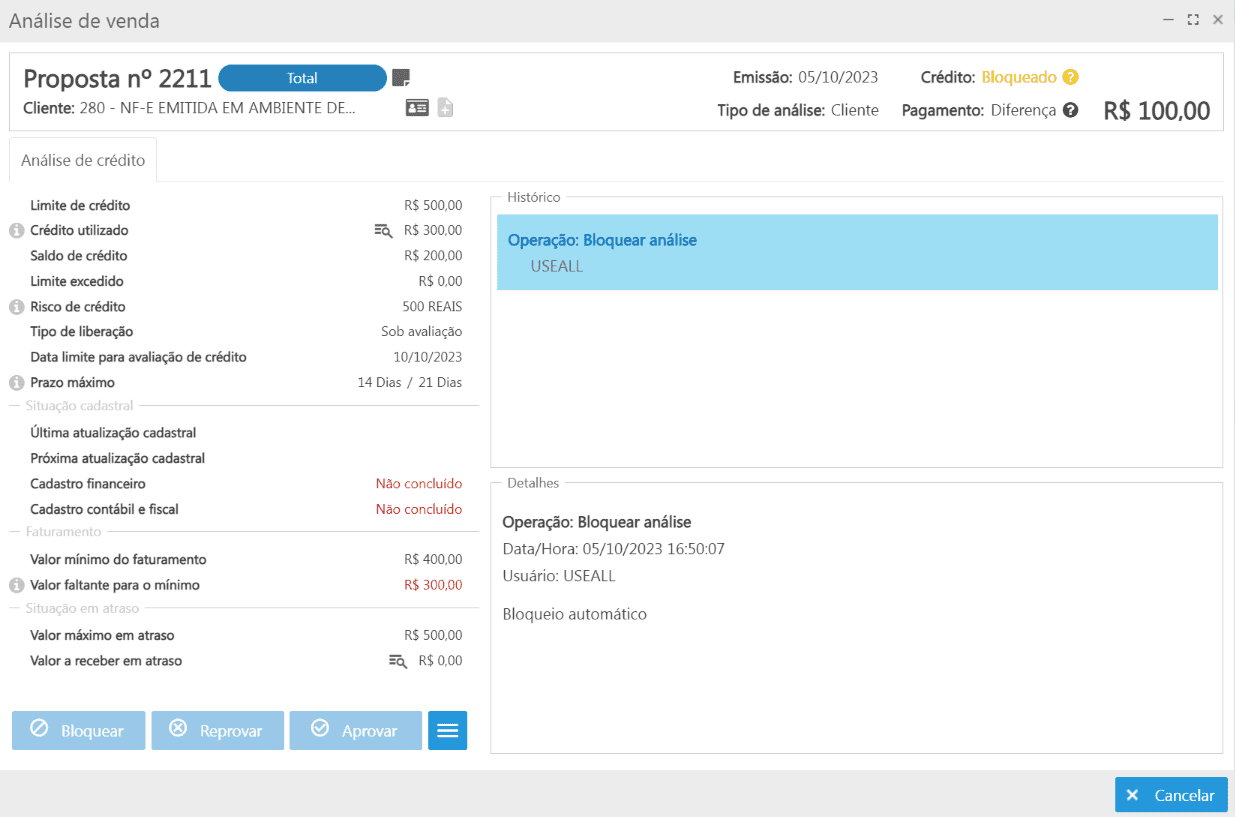Viewport: 1235px width, 817px height.
Task: Click the add document icon near Cliente
Action: pos(445,108)
